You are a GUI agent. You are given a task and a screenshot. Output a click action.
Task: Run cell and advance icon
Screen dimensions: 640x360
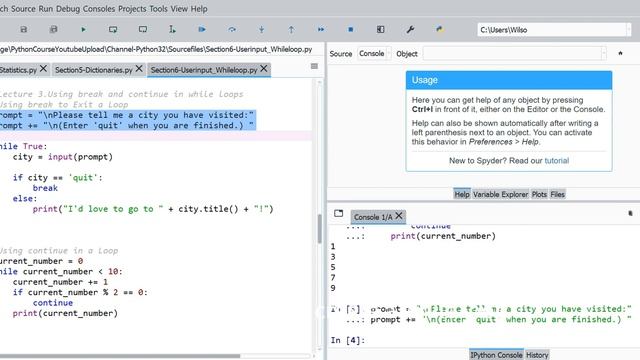[x=143, y=29]
